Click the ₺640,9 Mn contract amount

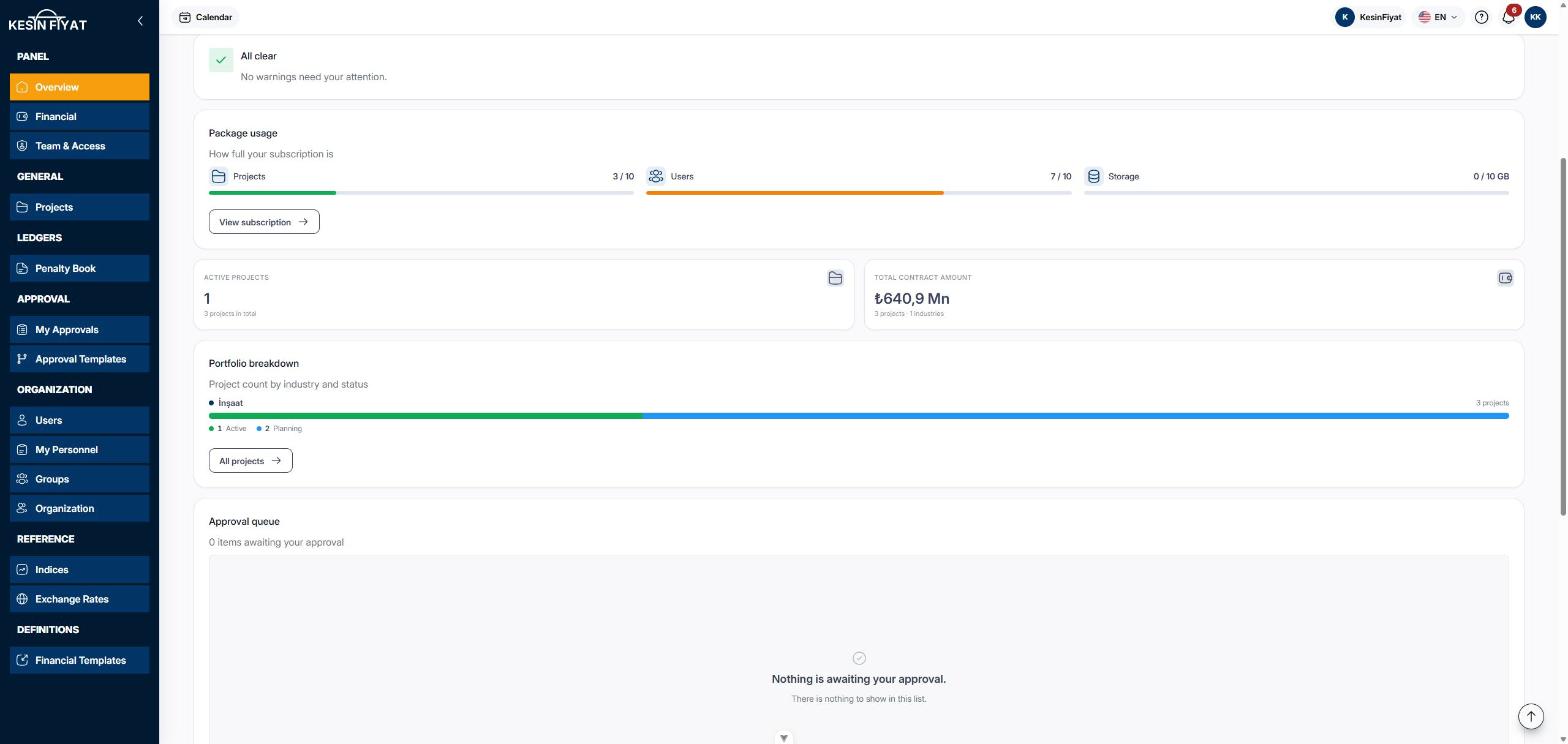[912, 298]
